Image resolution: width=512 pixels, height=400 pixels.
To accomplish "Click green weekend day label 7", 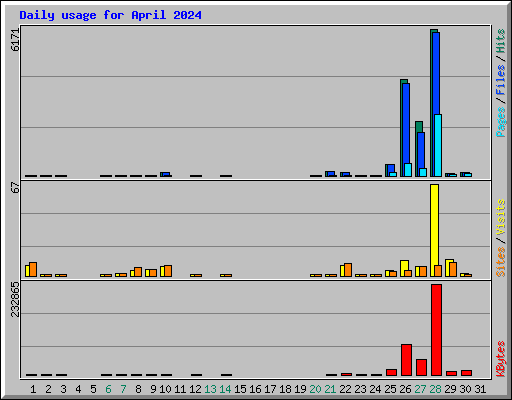I will coord(123,389).
